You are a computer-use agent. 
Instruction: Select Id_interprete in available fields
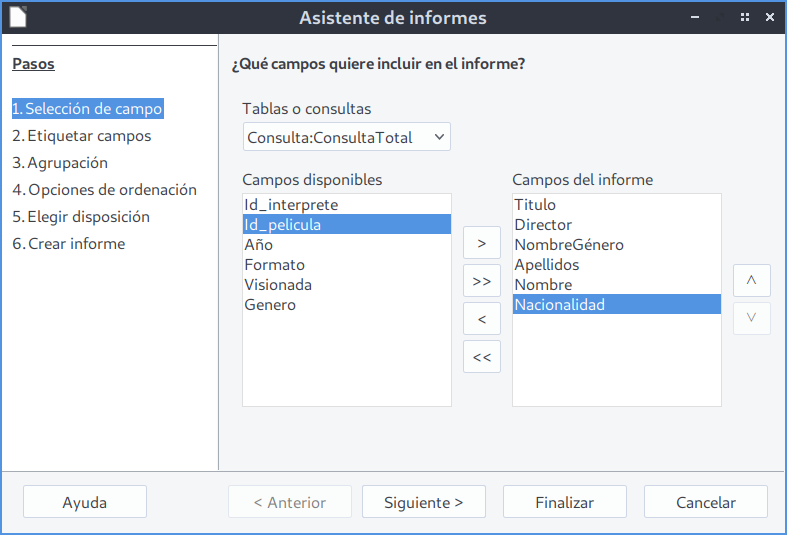(291, 205)
